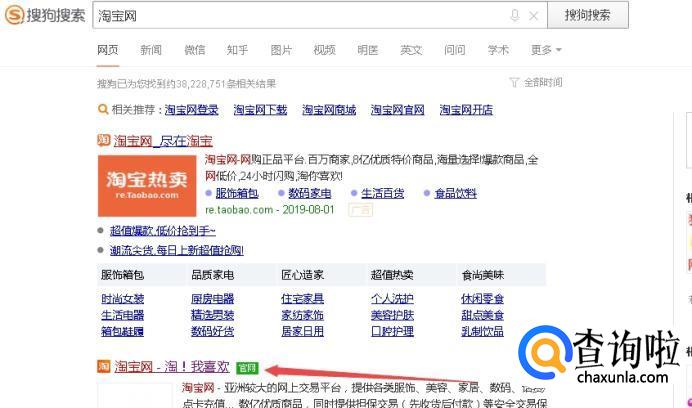The height and width of the screenshot is (408, 692).
Task: Open the 精选男装 link
Action: (213, 315)
